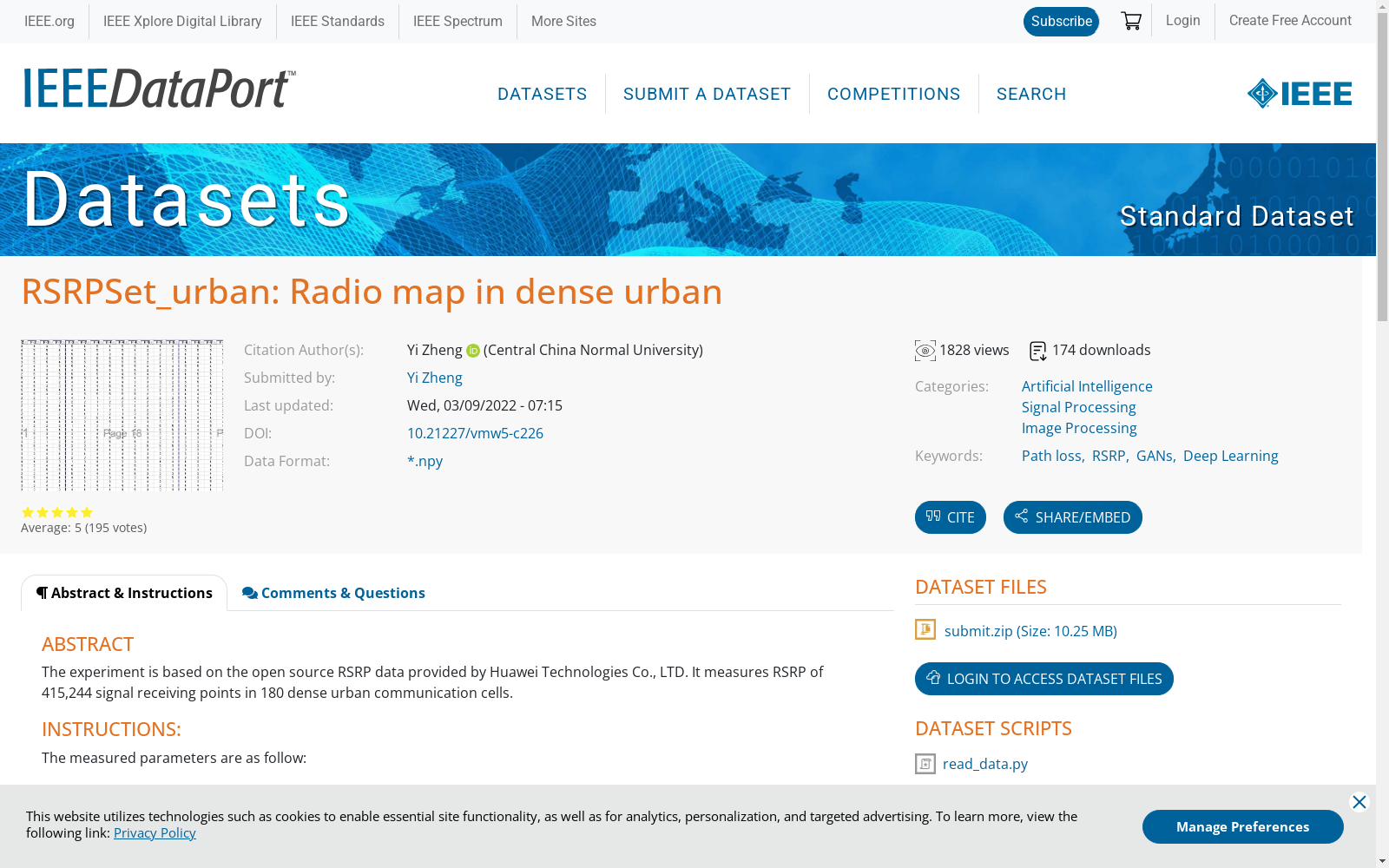Click Create Free Account link
The height and width of the screenshot is (868, 1389).
coord(1290,20)
